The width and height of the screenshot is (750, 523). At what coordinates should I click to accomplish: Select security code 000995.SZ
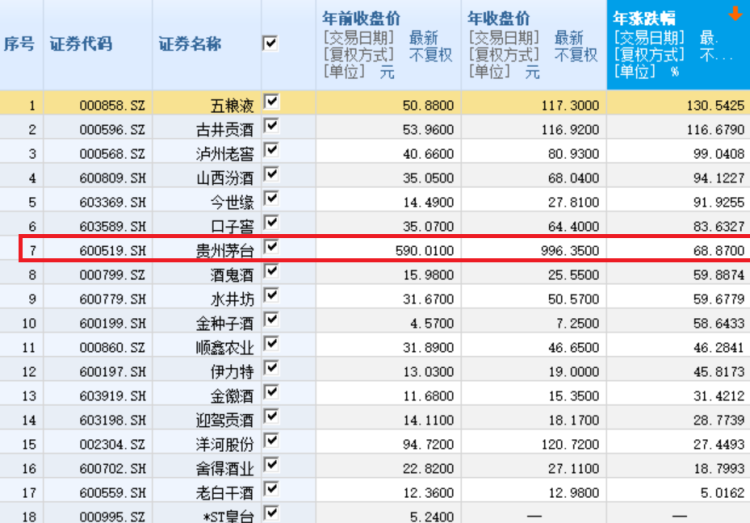coord(112,517)
